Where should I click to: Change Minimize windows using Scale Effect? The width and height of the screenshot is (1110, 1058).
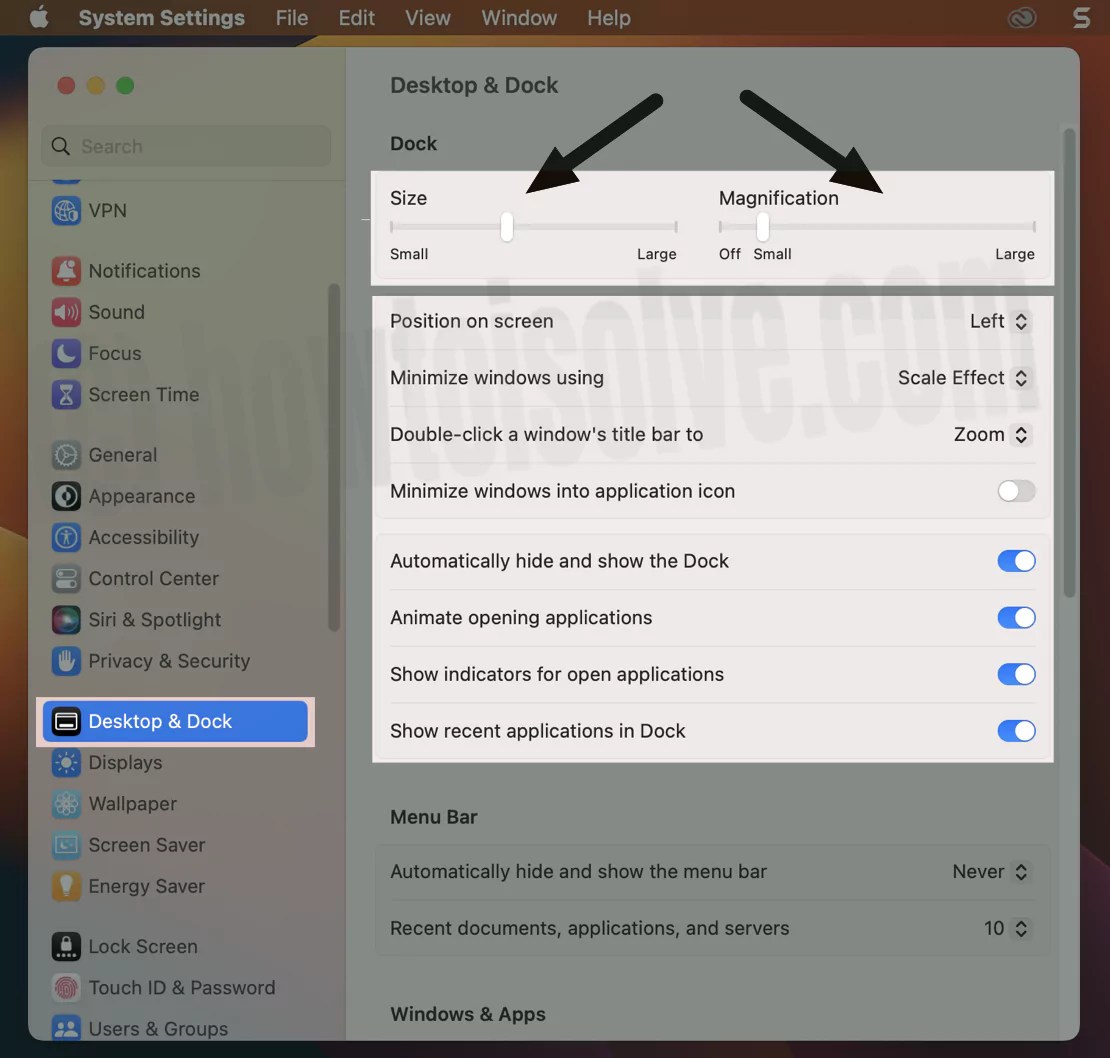pos(962,378)
